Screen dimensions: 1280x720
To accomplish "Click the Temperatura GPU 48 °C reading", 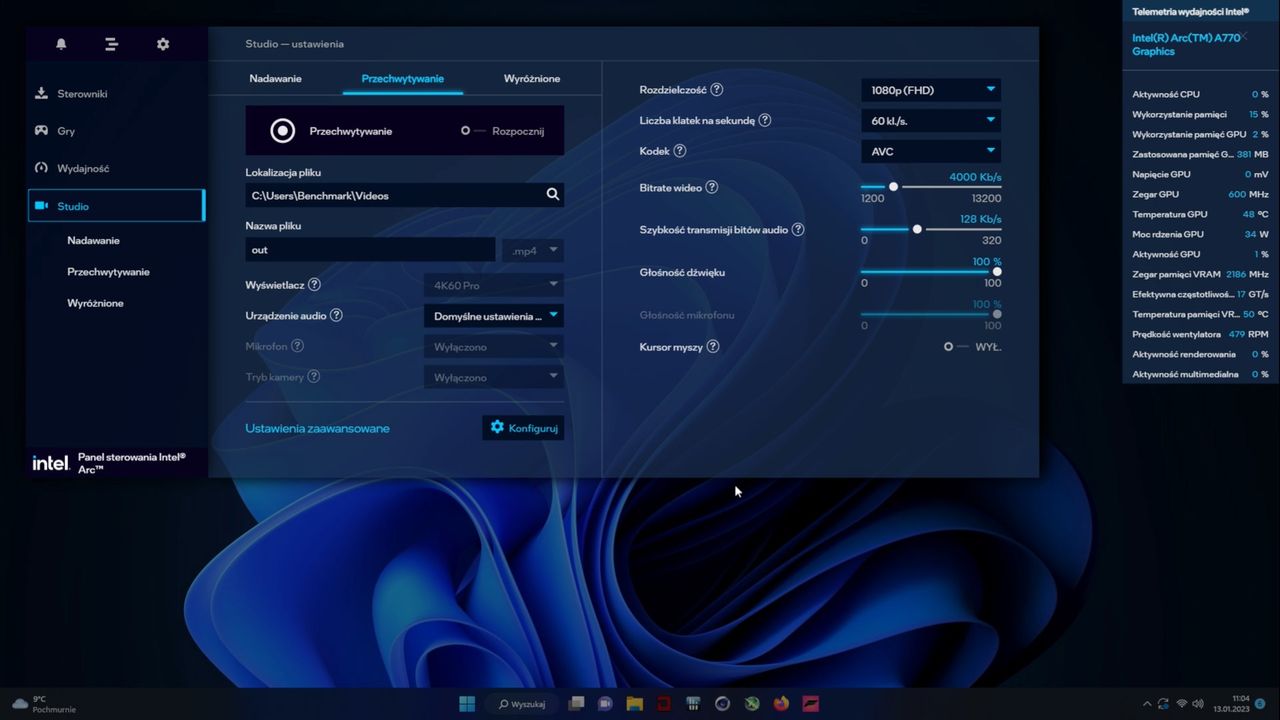I will (x=1200, y=214).
